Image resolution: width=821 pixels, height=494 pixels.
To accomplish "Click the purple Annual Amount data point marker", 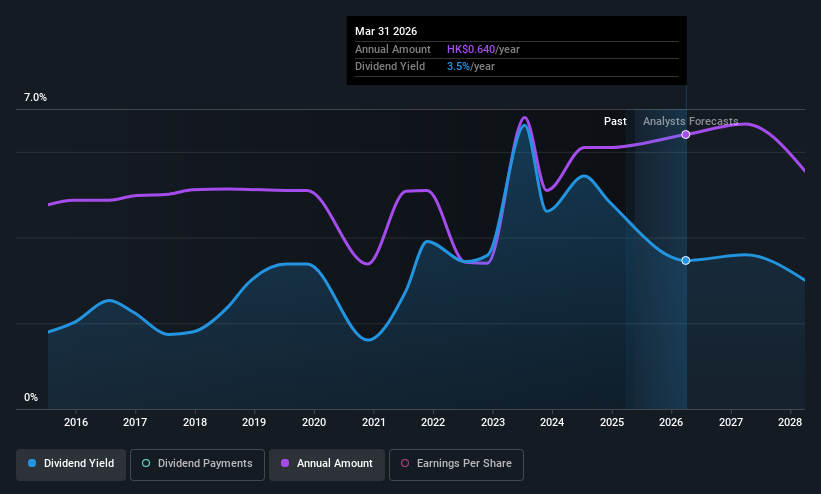I will point(685,135).
